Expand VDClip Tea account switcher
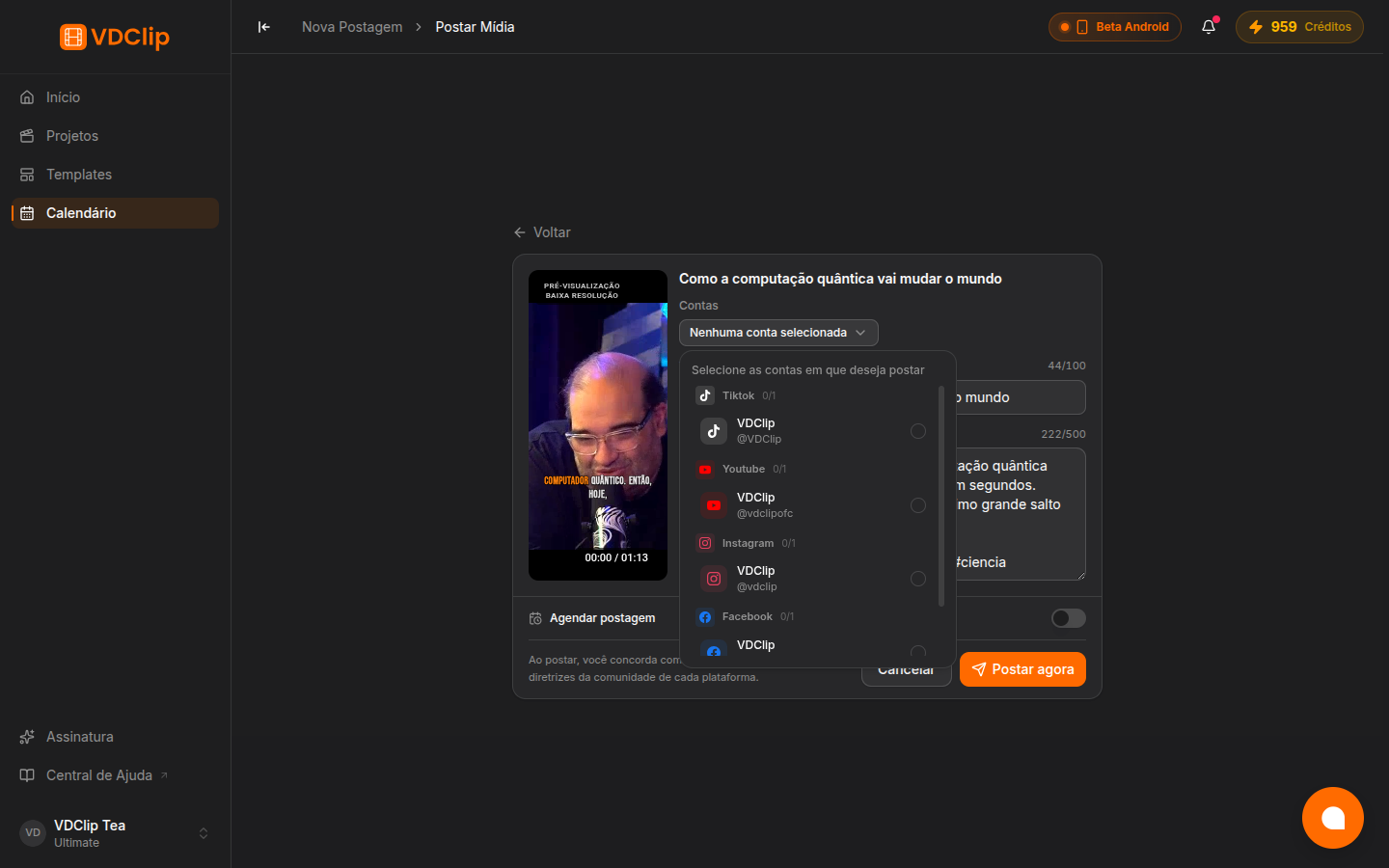 coord(204,833)
